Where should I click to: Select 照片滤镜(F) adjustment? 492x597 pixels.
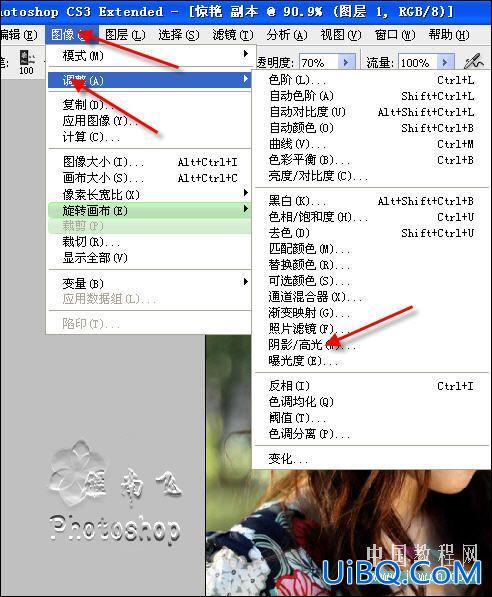coord(372,329)
